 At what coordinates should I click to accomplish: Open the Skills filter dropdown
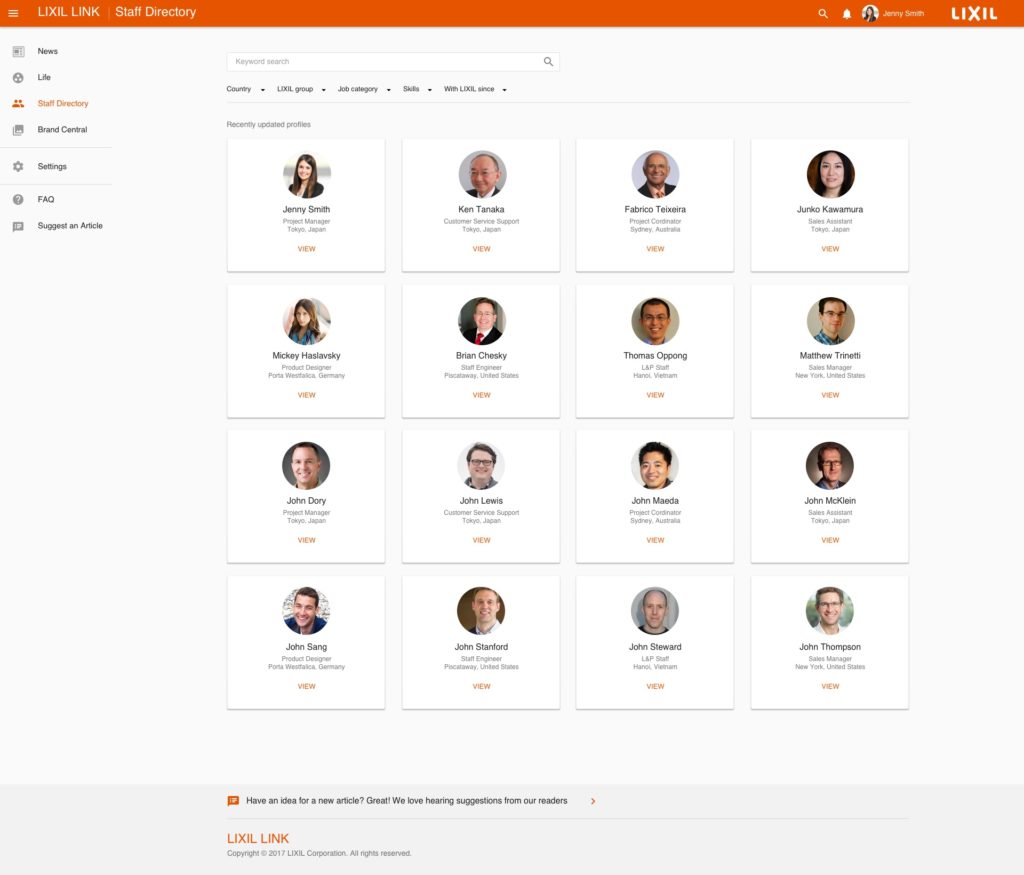[x=417, y=89]
